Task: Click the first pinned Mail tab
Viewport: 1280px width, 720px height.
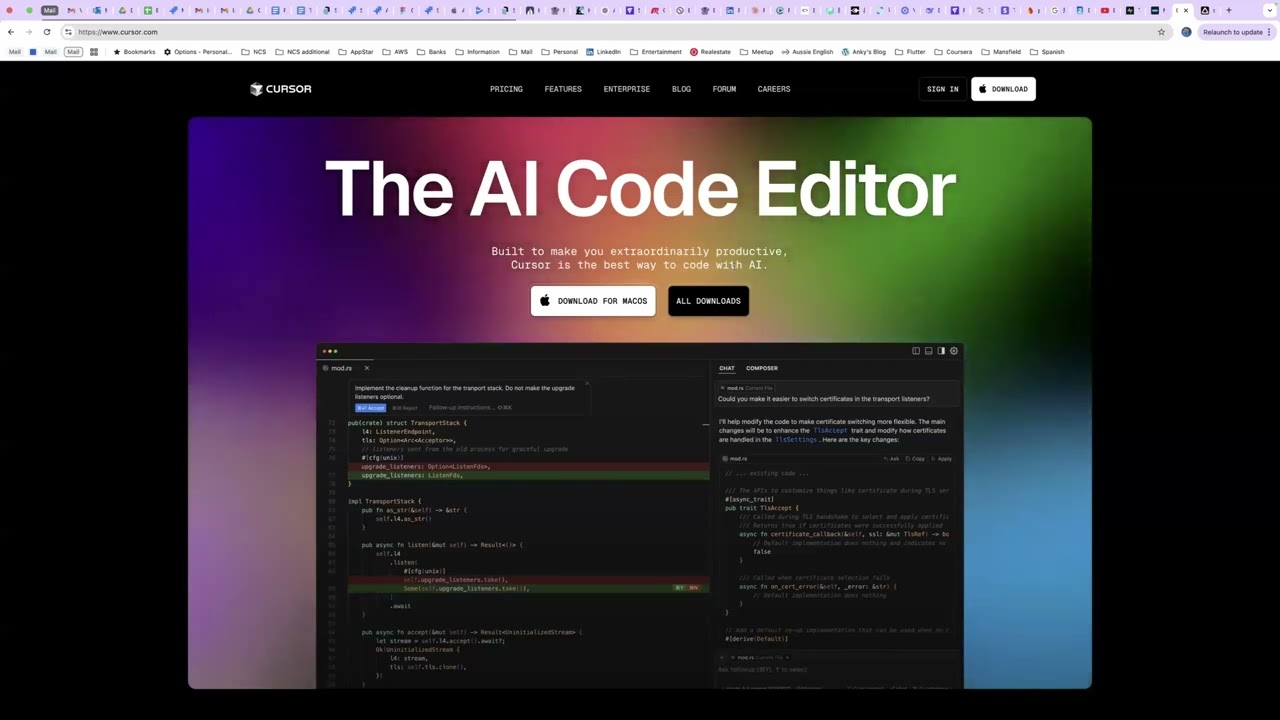Action: [x=49, y=10]
